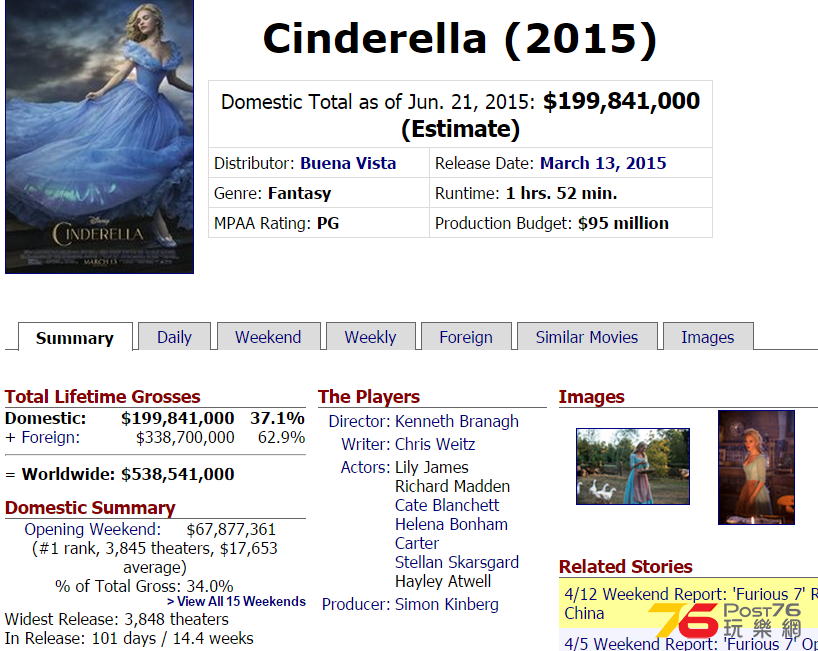Click the Cinderella (2015) page title
The image size is (818, 651).
click(460, 39)
